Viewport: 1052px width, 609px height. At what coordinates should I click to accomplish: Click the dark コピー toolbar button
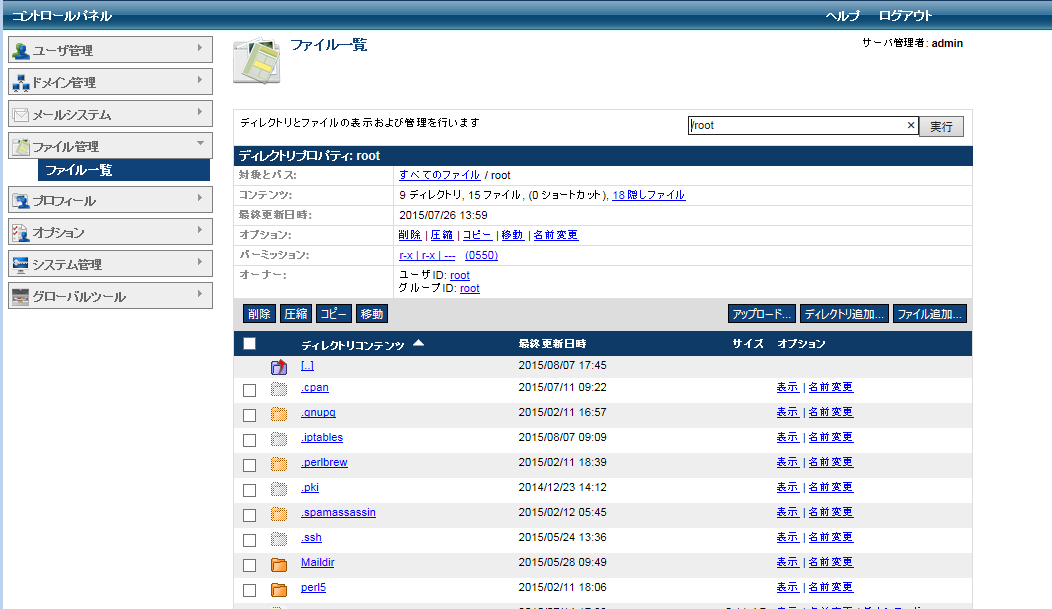click(333, 314)
